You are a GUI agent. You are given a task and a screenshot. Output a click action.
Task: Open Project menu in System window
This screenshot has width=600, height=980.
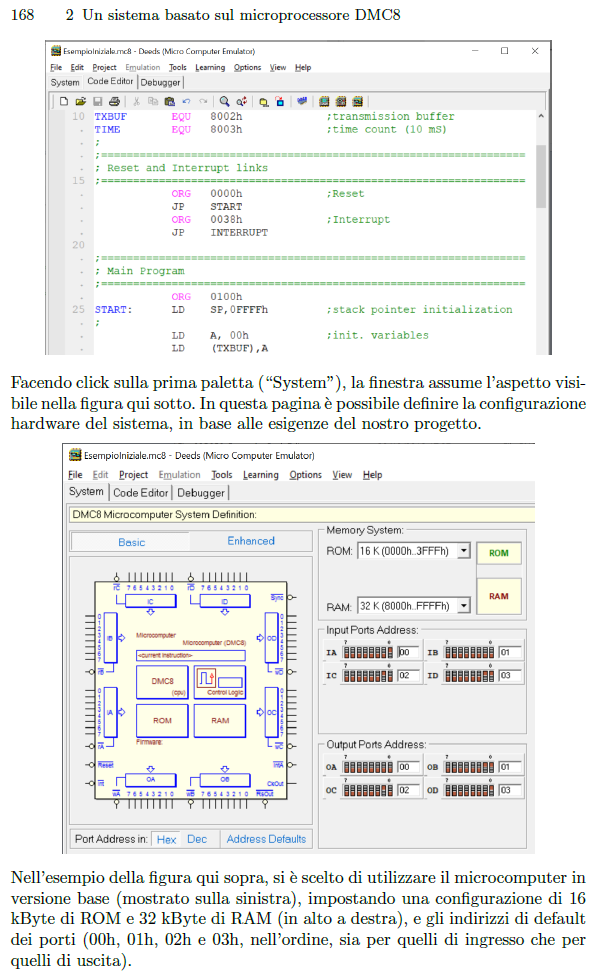(133, 475)
